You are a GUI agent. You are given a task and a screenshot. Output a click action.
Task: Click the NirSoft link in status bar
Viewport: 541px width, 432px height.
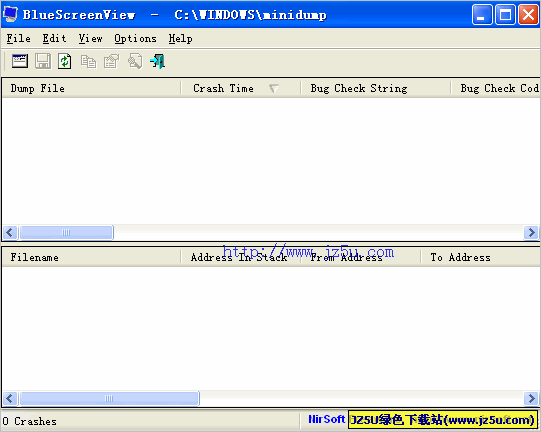326,419
